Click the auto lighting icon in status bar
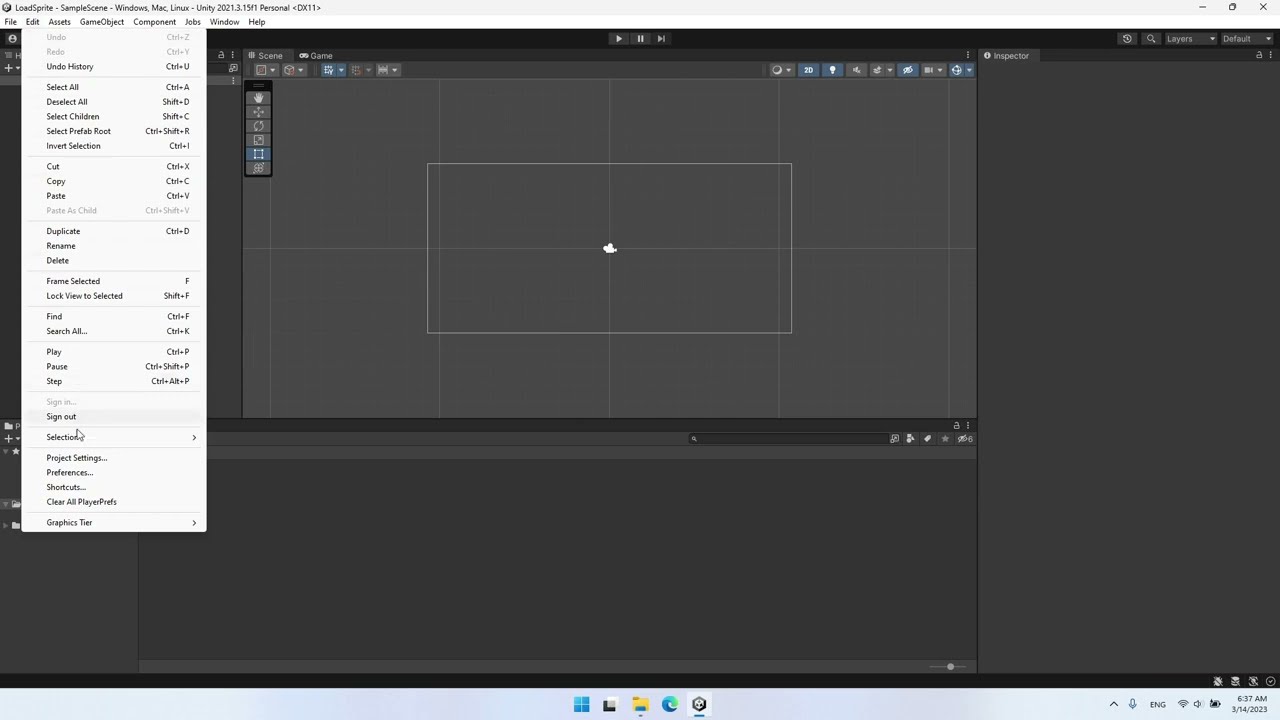 (1253, 682)
